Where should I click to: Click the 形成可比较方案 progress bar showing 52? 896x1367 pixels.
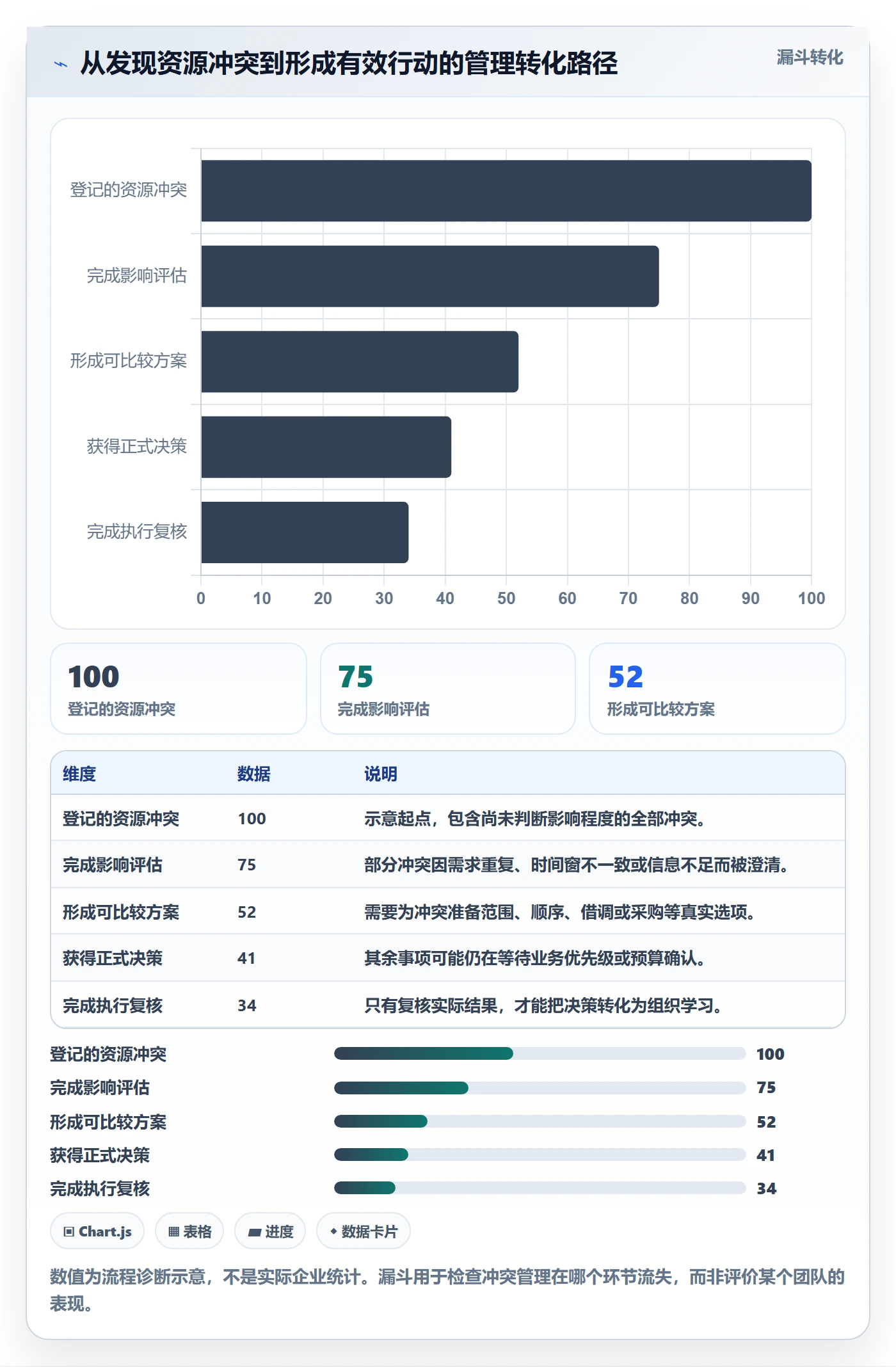[x=540, y=1121]
